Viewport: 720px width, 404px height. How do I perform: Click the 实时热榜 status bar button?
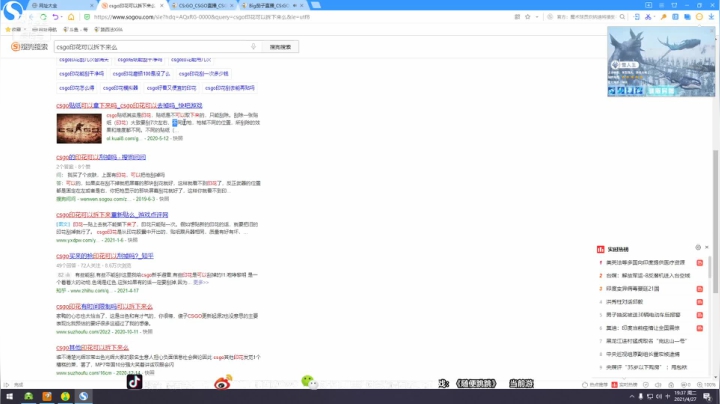(x=624, y=385)
